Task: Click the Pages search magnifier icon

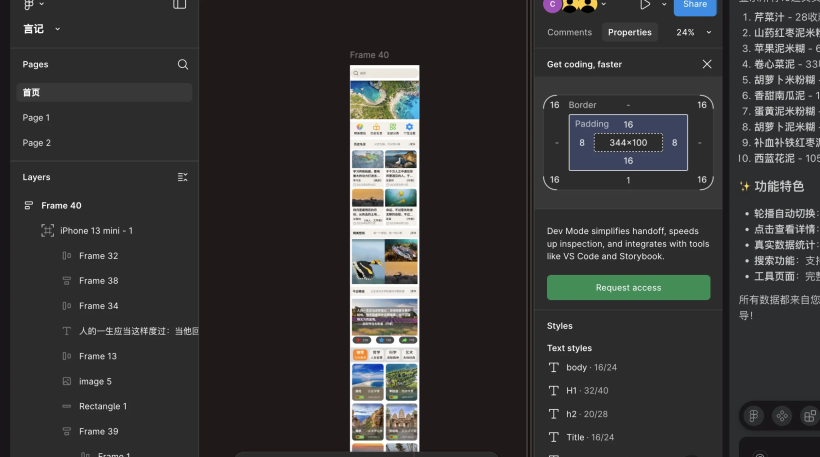Action: (x=183, y=64)
